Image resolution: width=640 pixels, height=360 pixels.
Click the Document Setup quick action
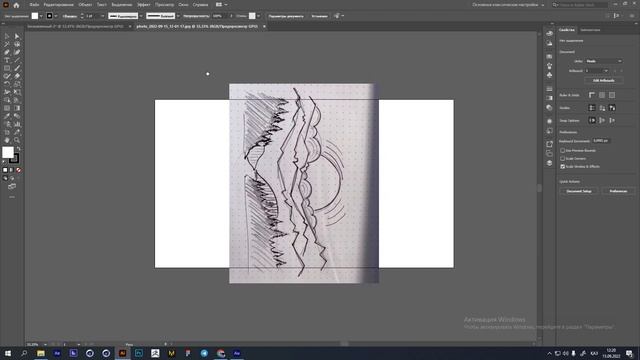pyautogui.click(x=579, y=191)
